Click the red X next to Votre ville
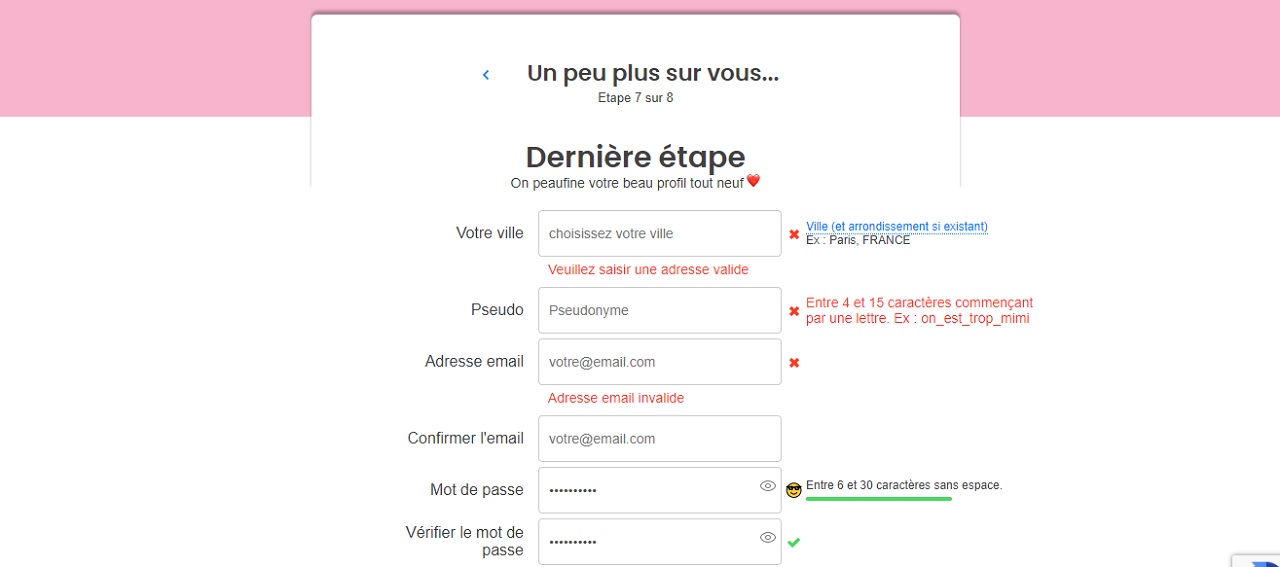 [794, 234]
